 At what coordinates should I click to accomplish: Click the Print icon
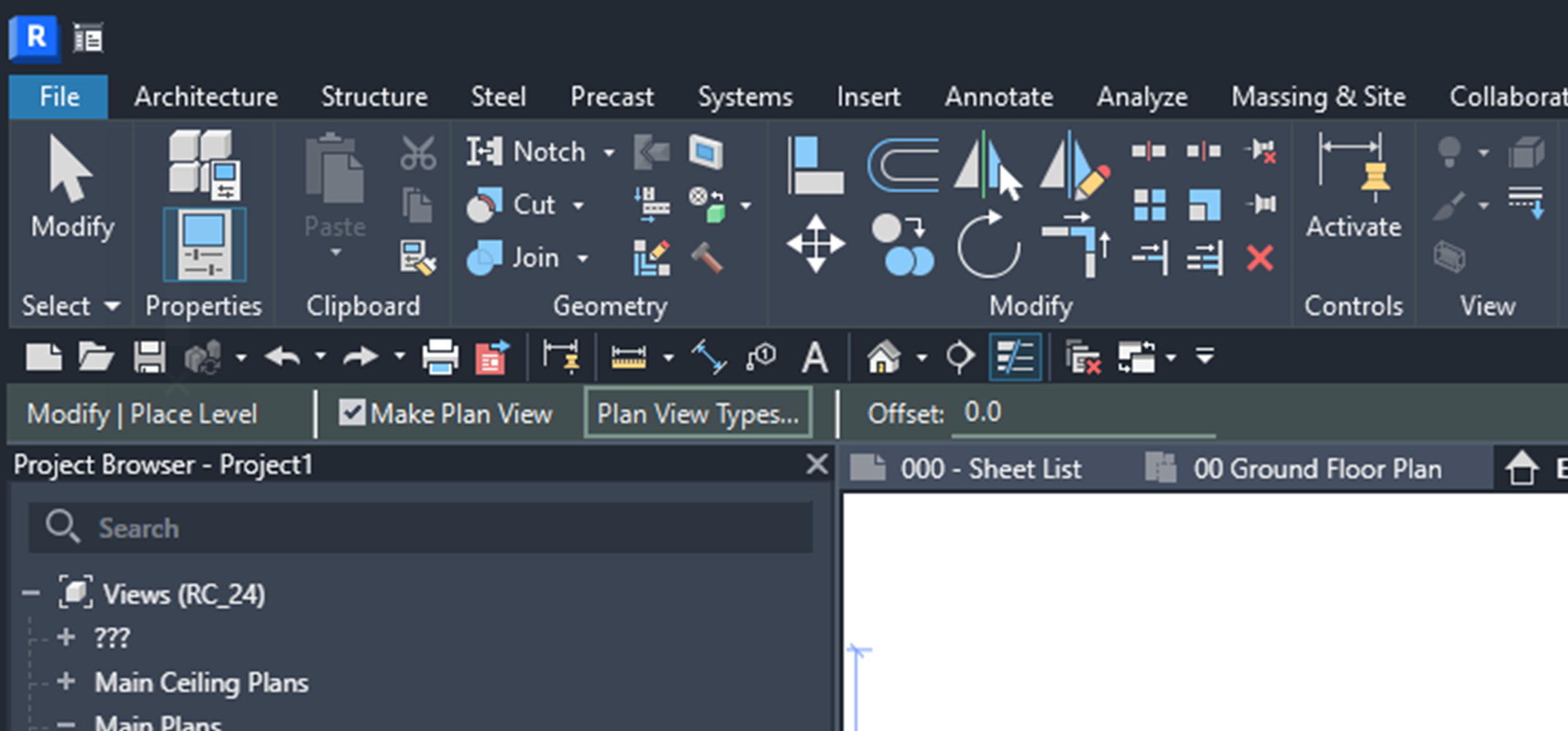coord(440,357)
